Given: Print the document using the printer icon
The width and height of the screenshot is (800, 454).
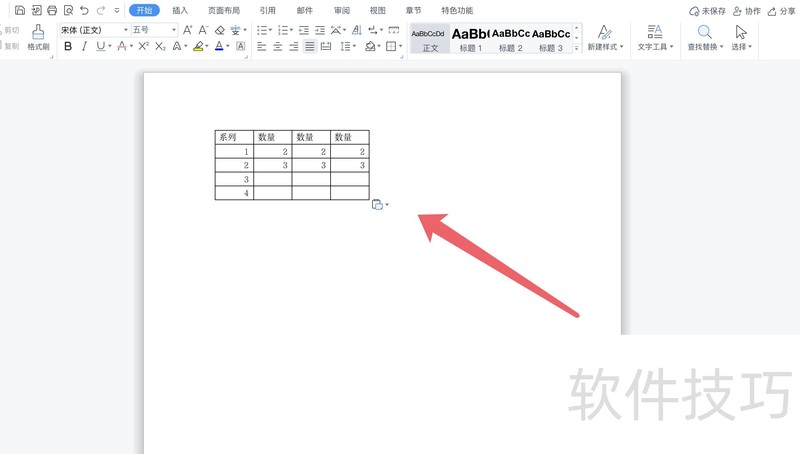Looking at the screenshot, I should (x=52, y=10).
